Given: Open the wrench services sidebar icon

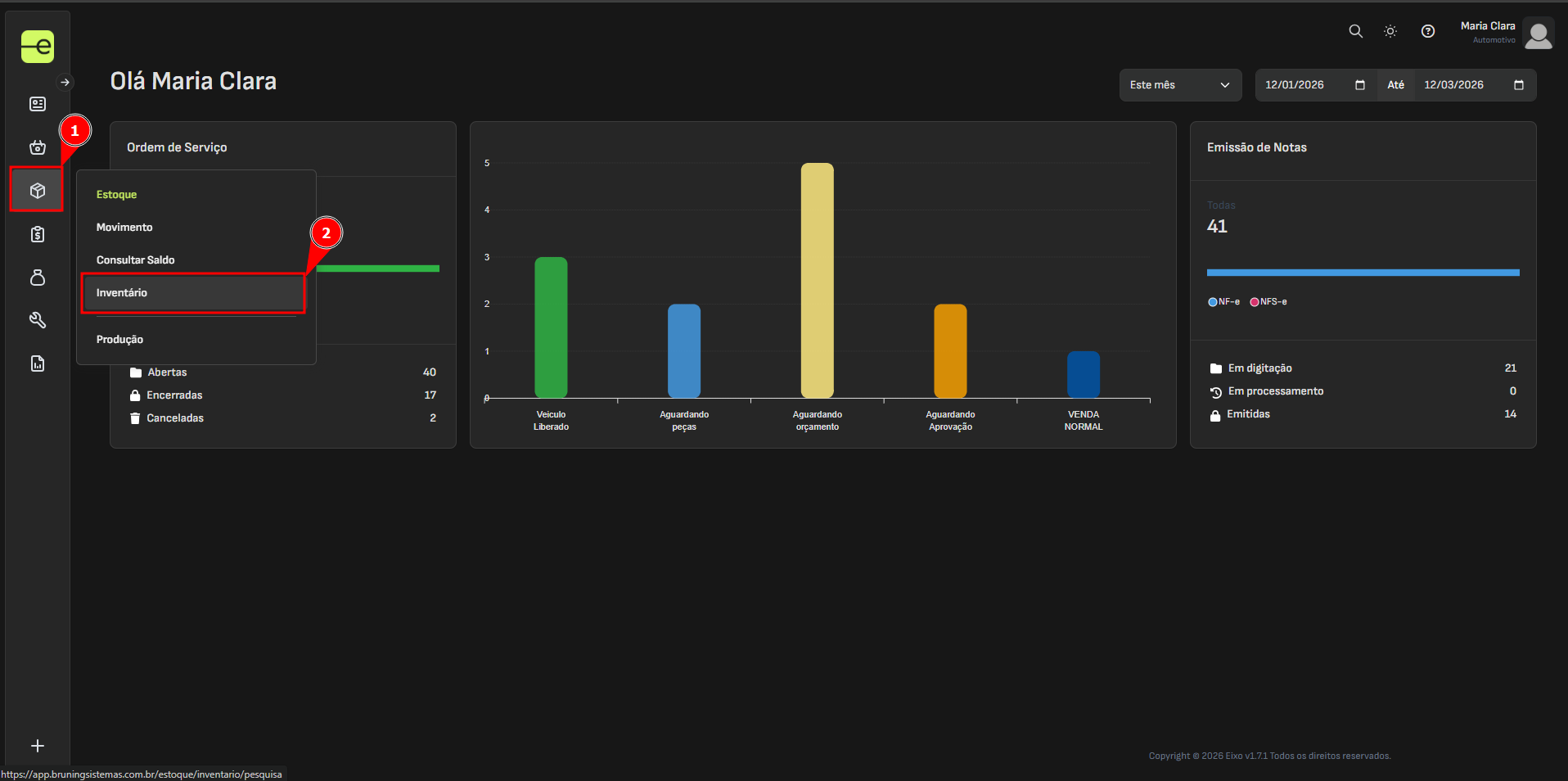Looking at the screenshot, I should 38,320.
